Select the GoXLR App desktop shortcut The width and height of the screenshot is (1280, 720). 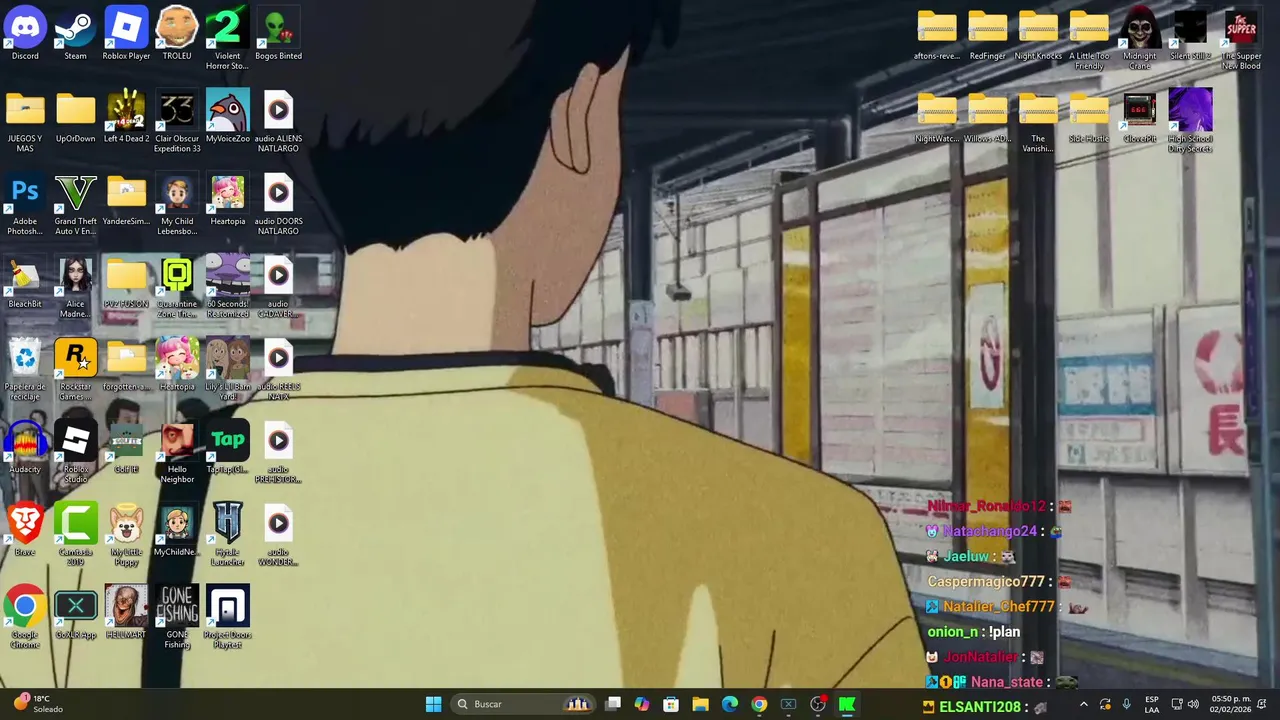coord(76,614)
